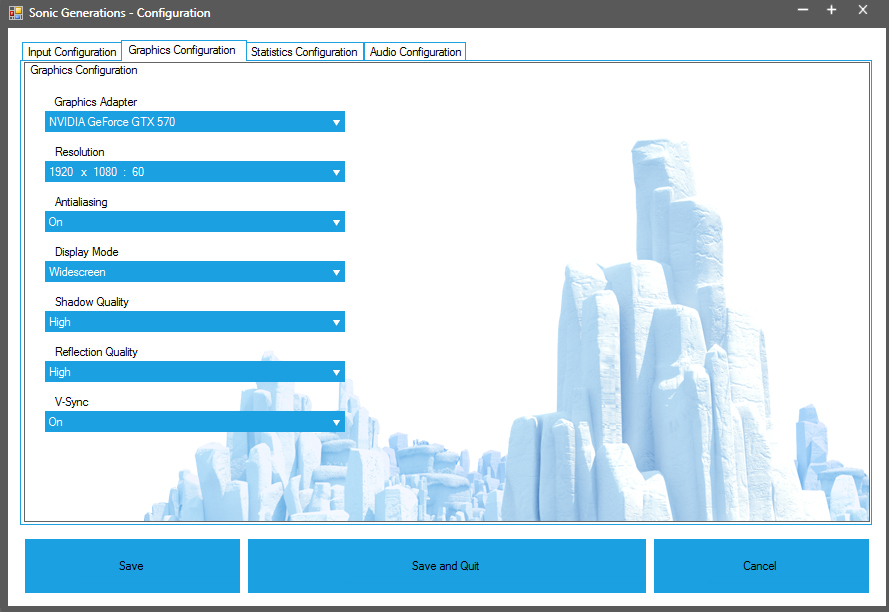The image size is (889, 612).
Task: Minimize the Configuration window
Action: pos(802,10)
